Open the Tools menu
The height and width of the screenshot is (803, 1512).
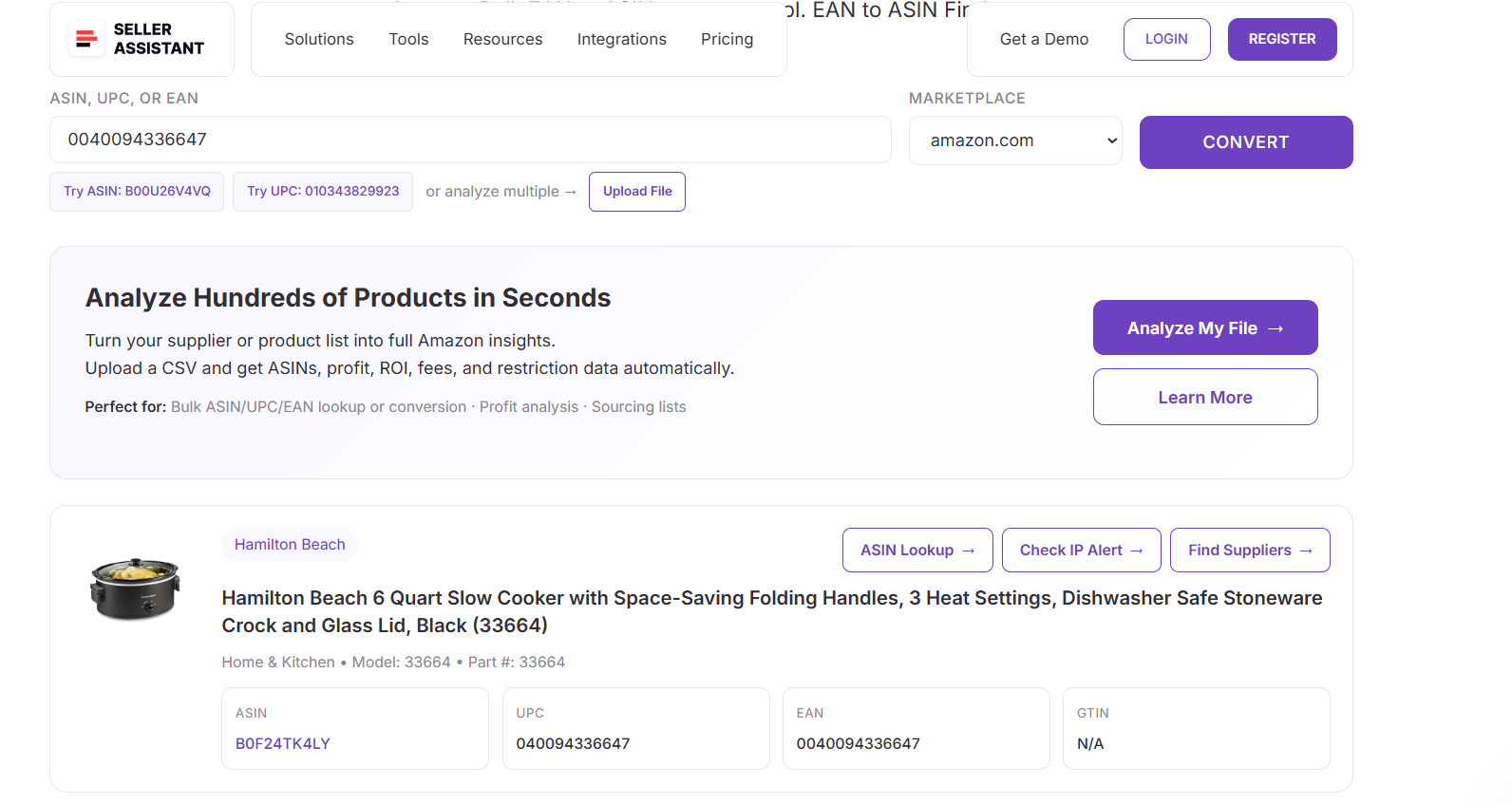click(x=408, y=39)
